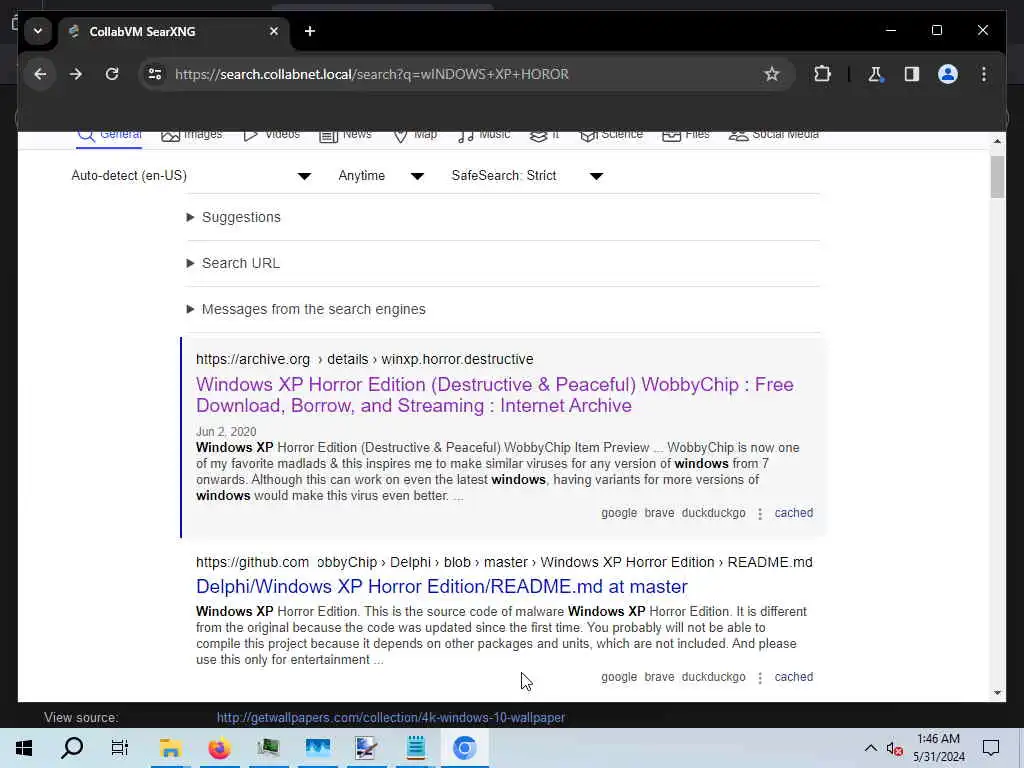Maximize the Chrome window

click(936, 30)
